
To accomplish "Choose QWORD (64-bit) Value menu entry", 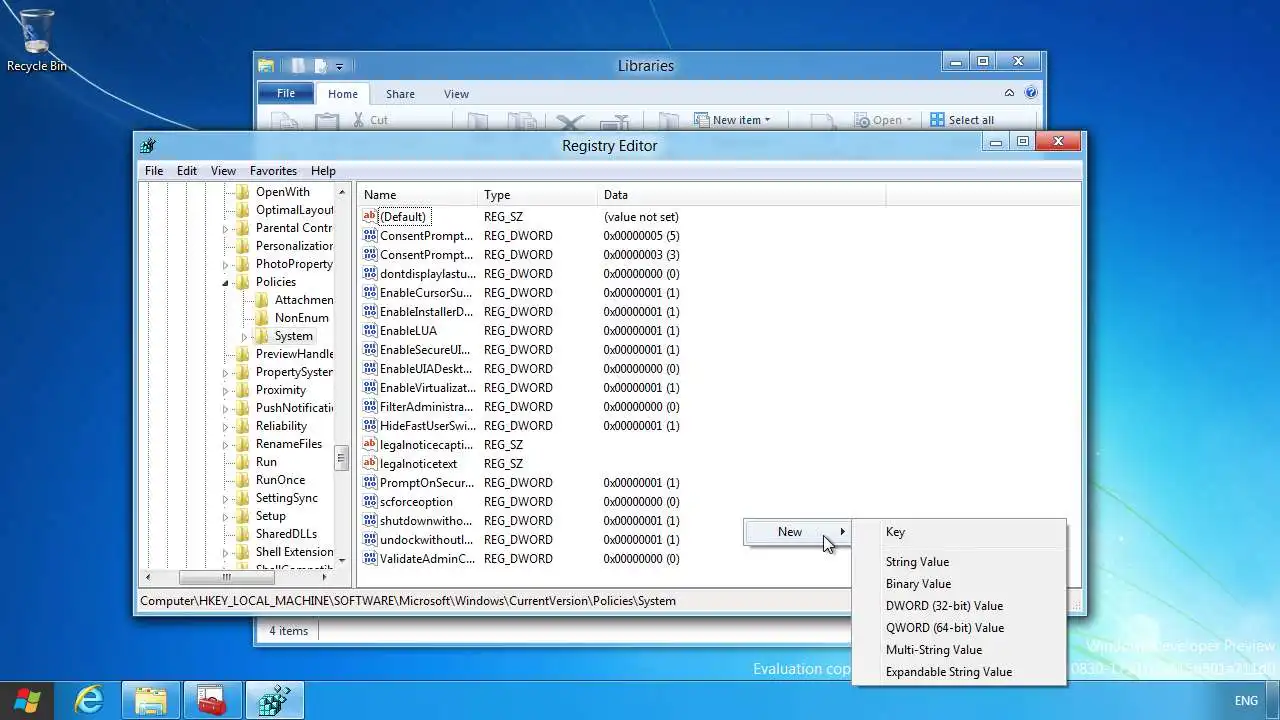I will (959, 628).
